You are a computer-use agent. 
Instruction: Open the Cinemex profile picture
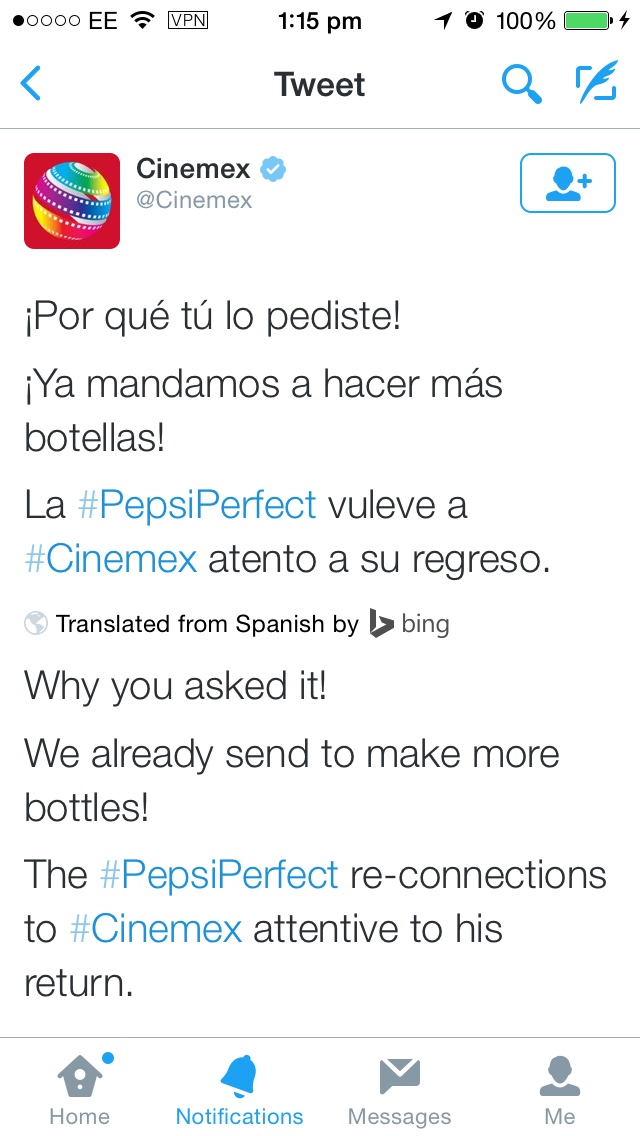72,201
